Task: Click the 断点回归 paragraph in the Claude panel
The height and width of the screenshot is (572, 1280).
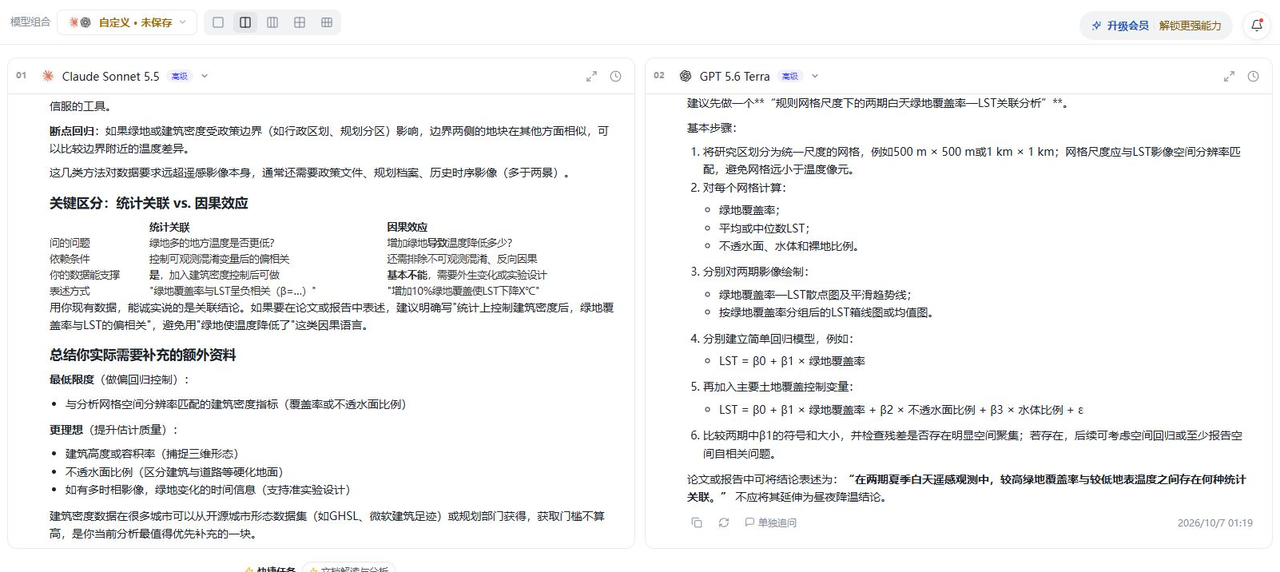Action: point(329,140)
